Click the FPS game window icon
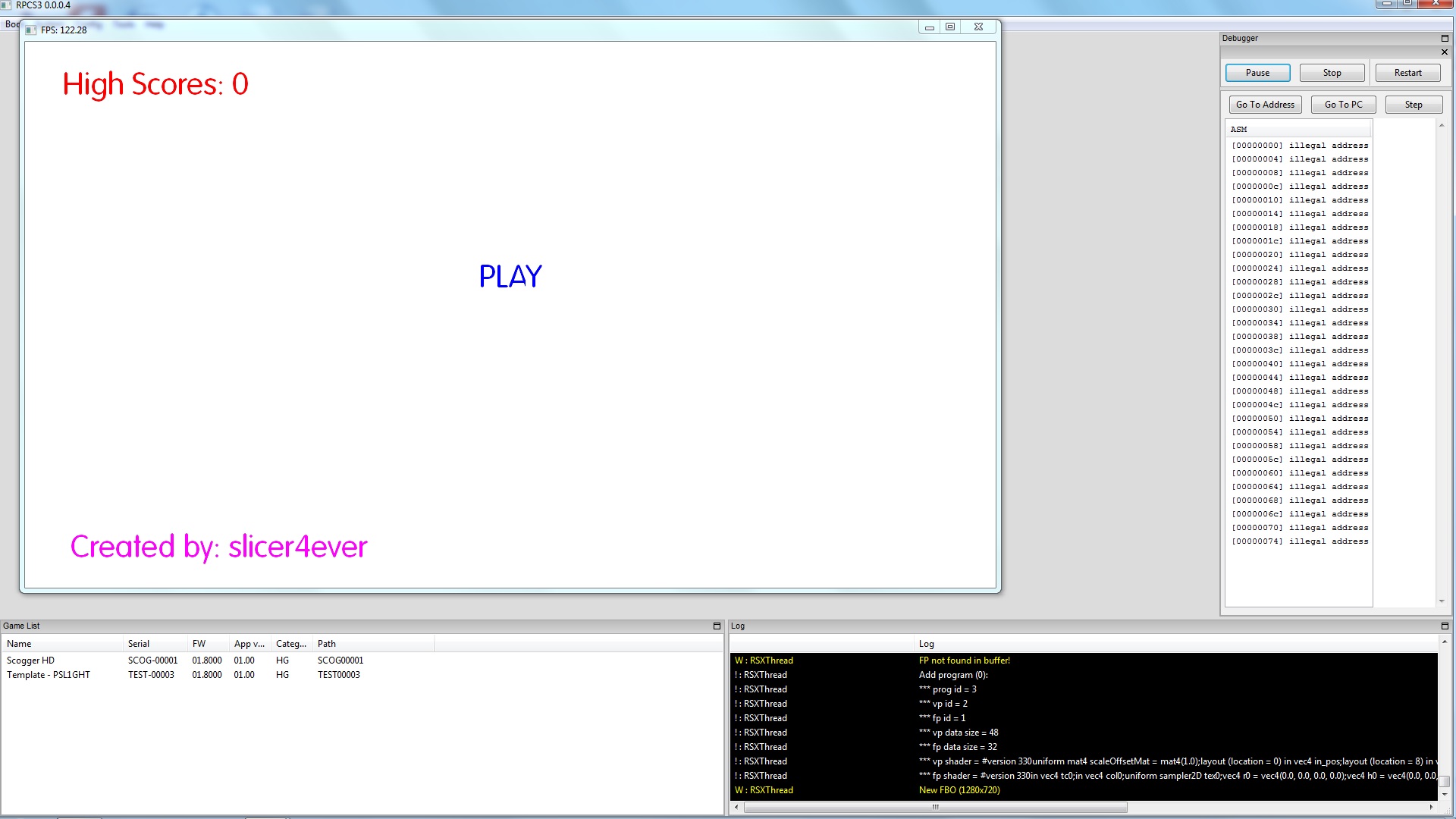The width and height of the screenshot is (1456, 819). (31, 30)
